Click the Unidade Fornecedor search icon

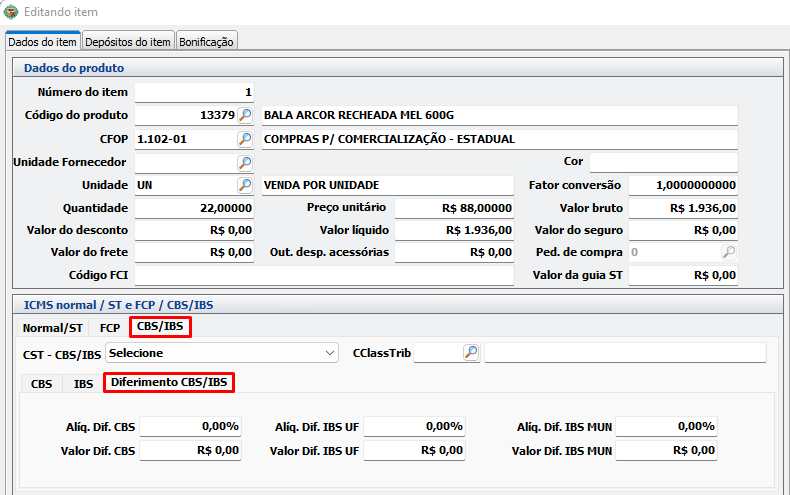pyautogui.click(x=245, y=162)
